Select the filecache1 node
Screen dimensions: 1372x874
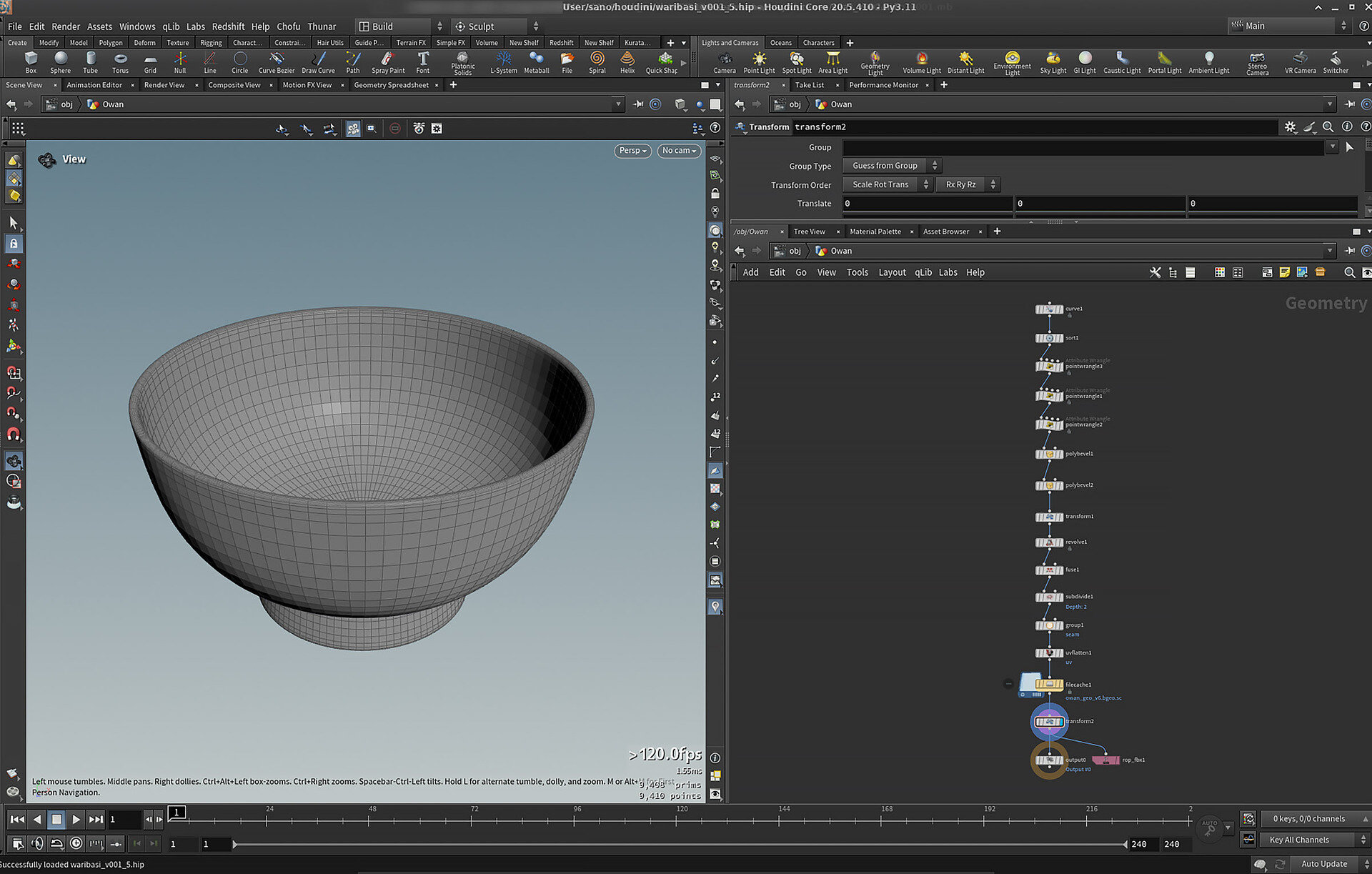(1048, 685)
